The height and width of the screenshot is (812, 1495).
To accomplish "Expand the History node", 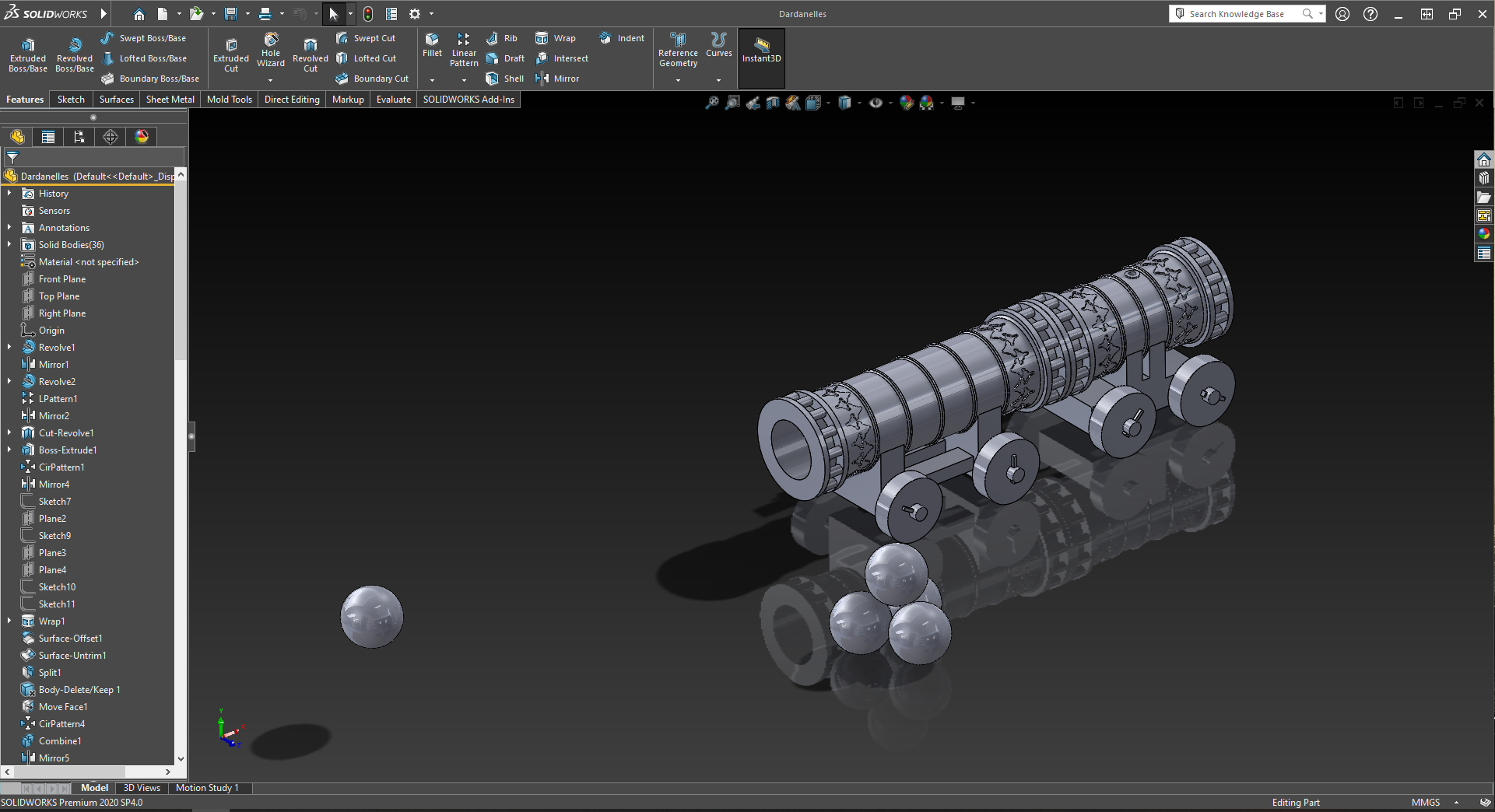I will click(x=9, y=193).
